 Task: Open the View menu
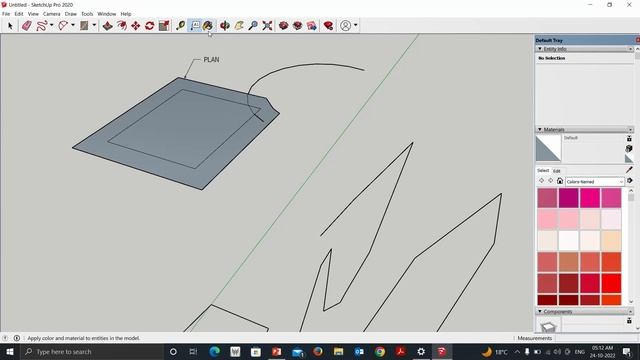[x=33, y=14]
